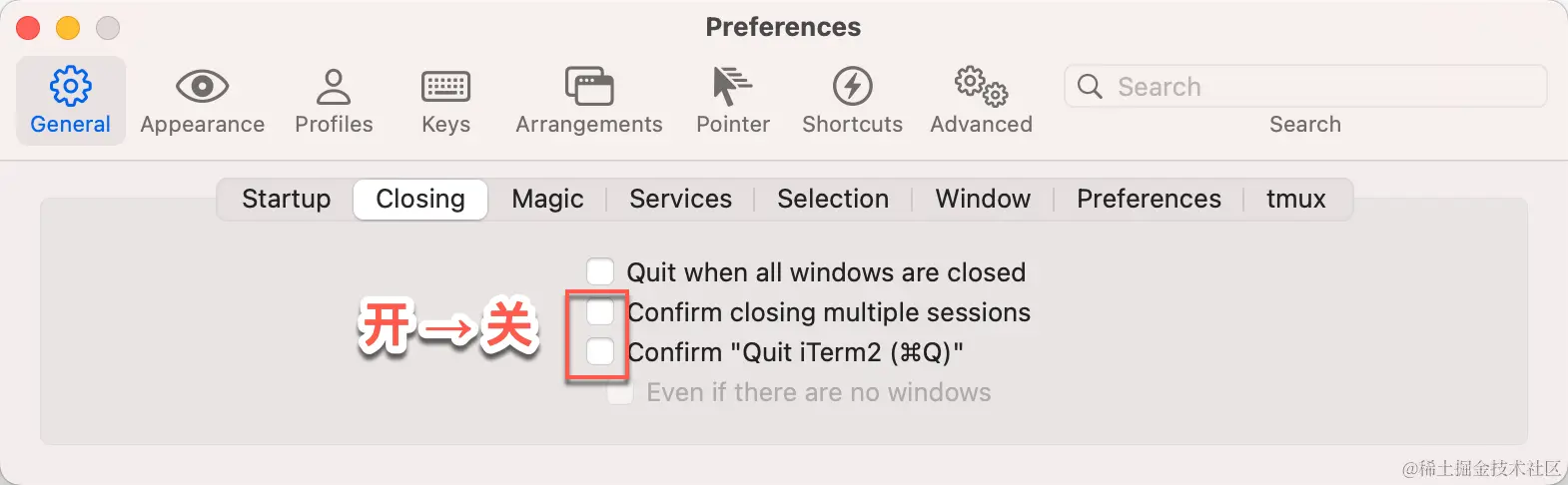Switch to the Profiles person icon

[x=334, y=87]
